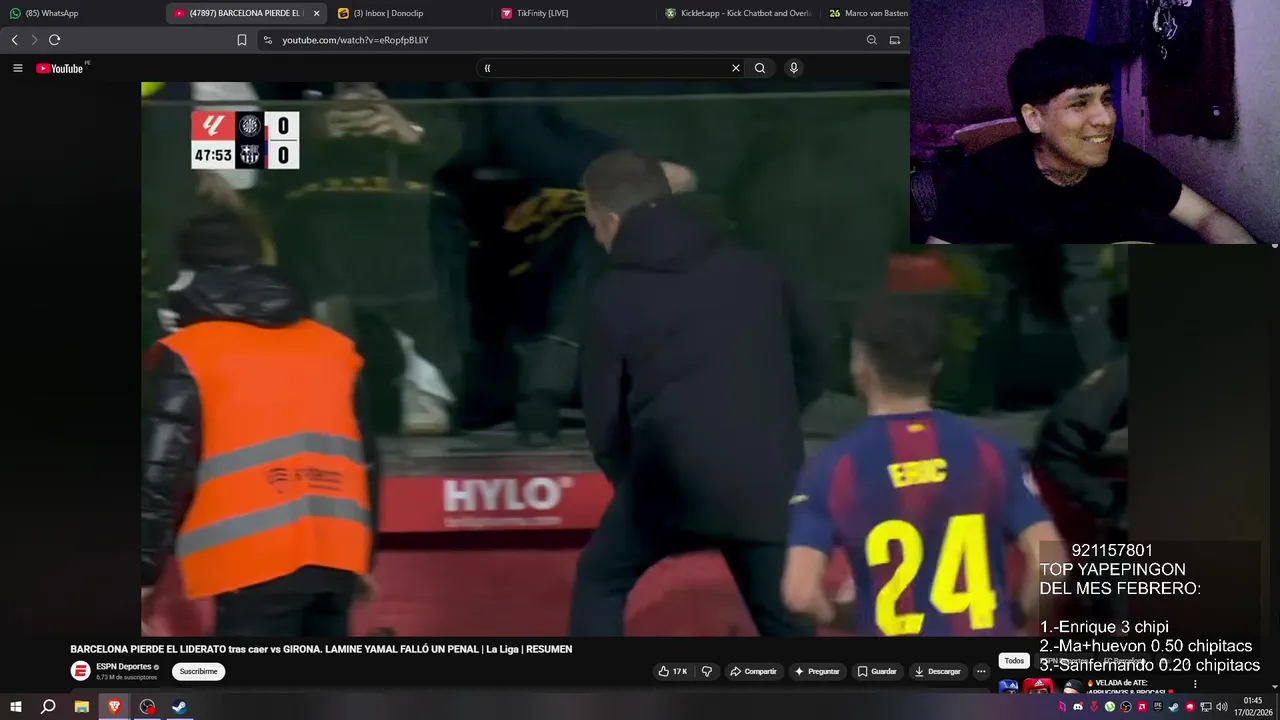Screen dimensions: 1280x720
Task: Open network icon in the system tray
Action: tap(1206, 707)
